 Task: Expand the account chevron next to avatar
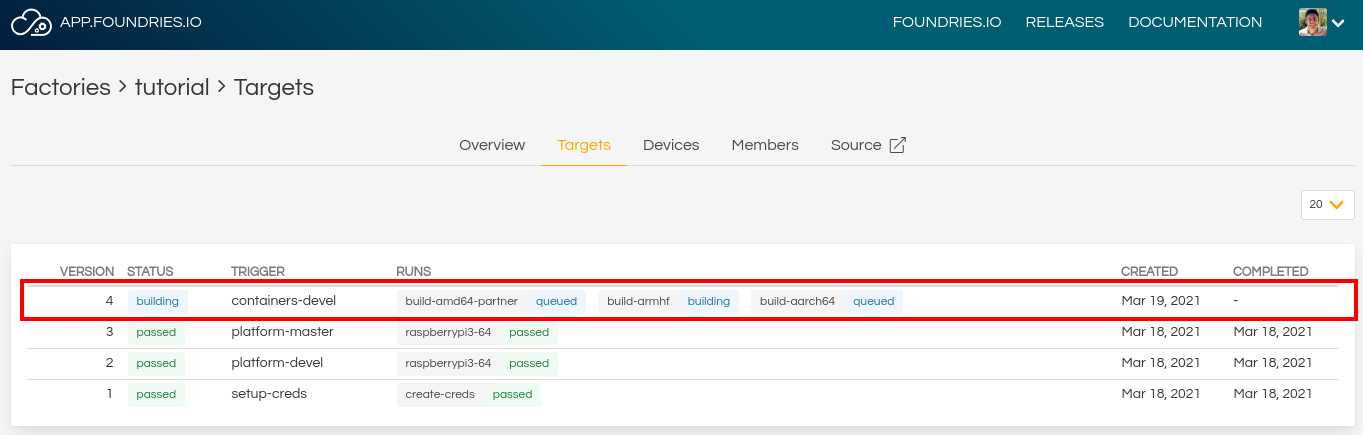tap(1338, 23)
